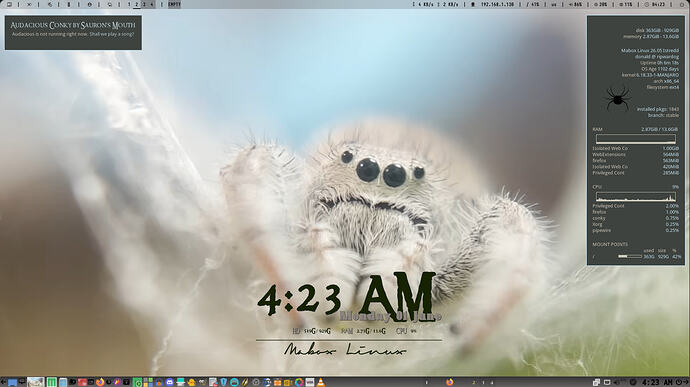
Task: Open the power logout icon in tray
Action: pyautogui.click(x=679, y=382)
